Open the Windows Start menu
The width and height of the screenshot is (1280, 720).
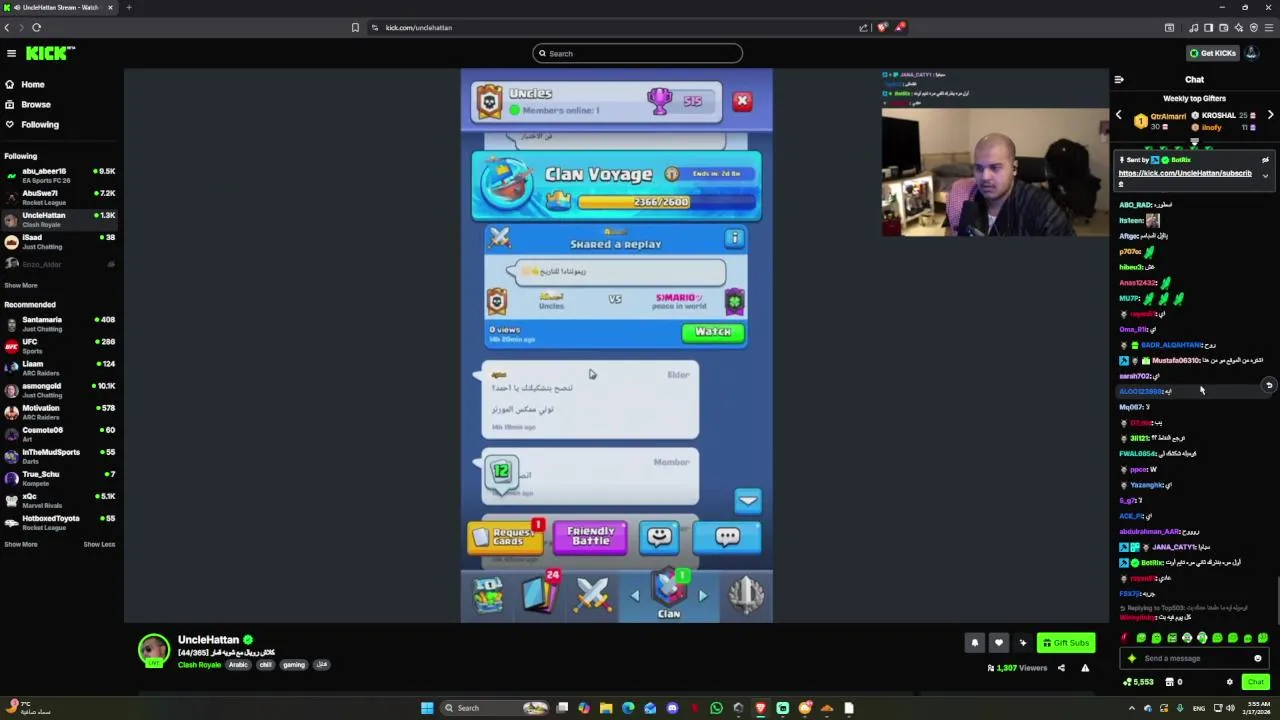click(x=427, y=708)
